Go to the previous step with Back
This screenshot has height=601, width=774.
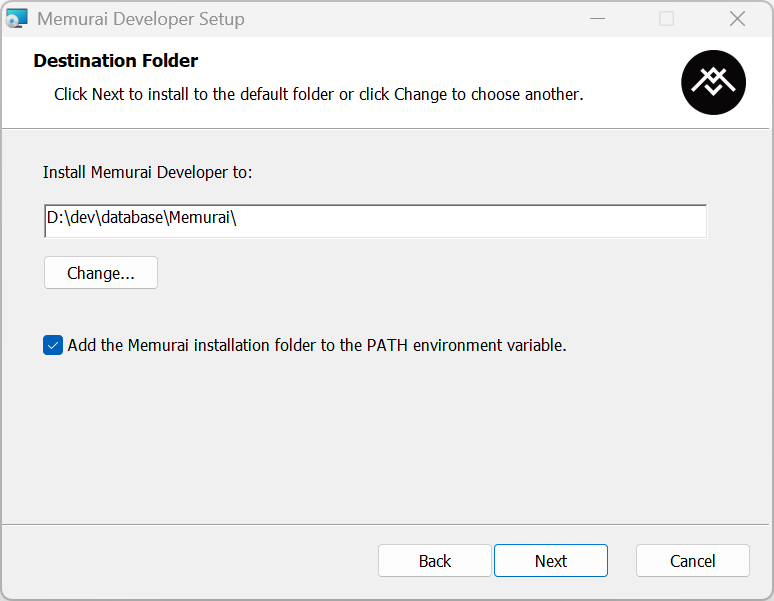tap(435, 561)
